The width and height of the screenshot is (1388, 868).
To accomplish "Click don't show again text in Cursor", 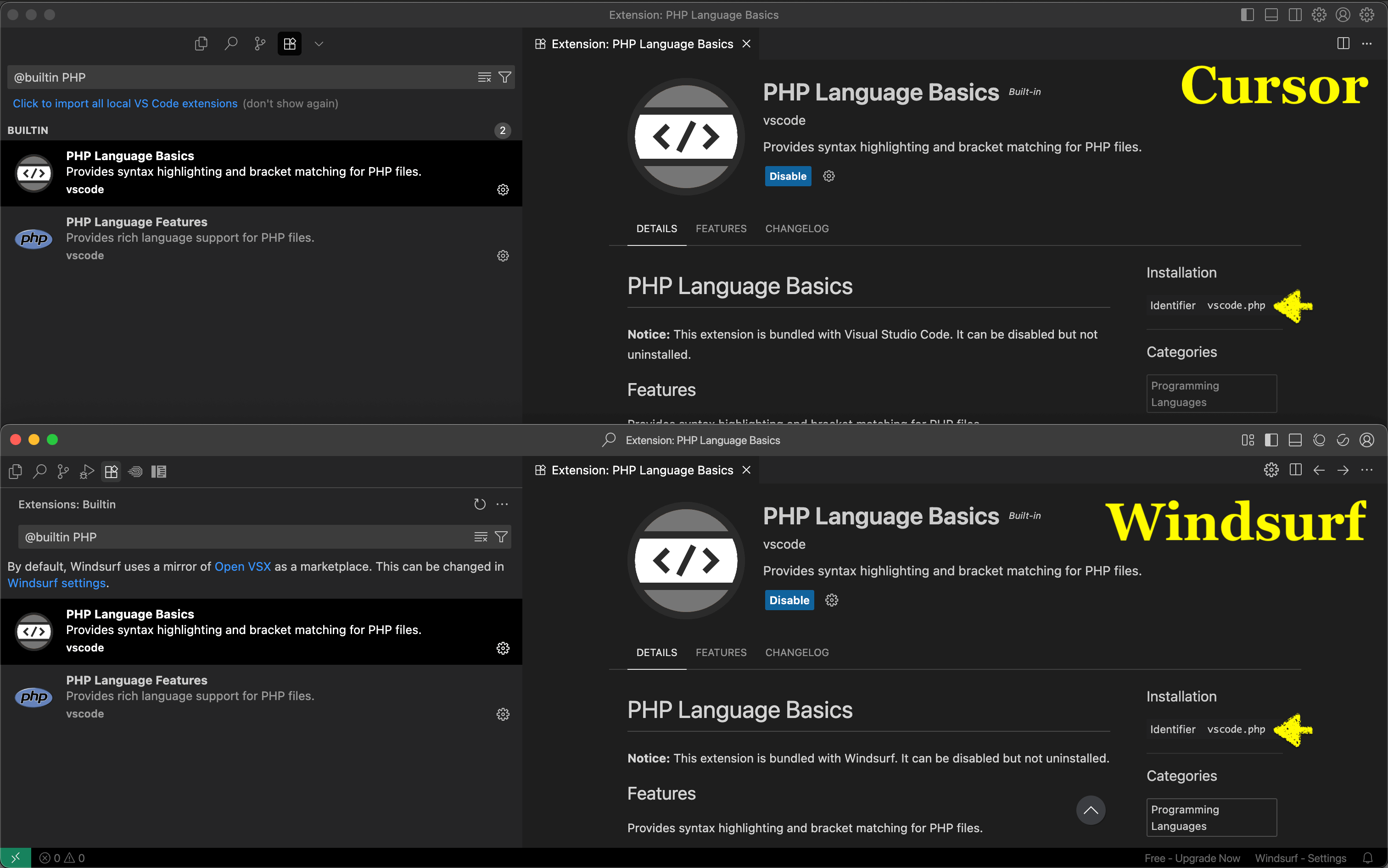I will 291,103.
